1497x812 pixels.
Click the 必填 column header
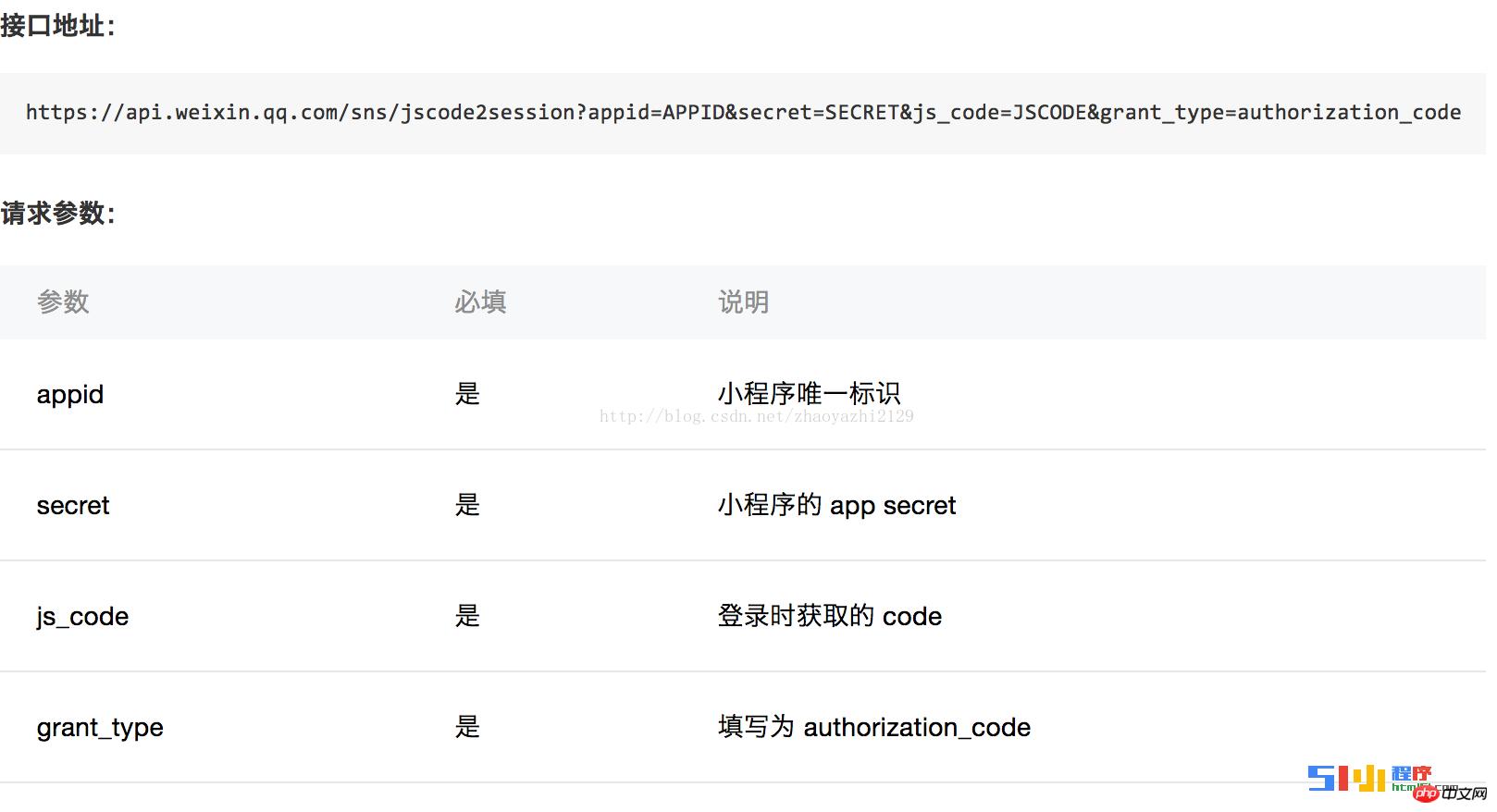[480, 302]
